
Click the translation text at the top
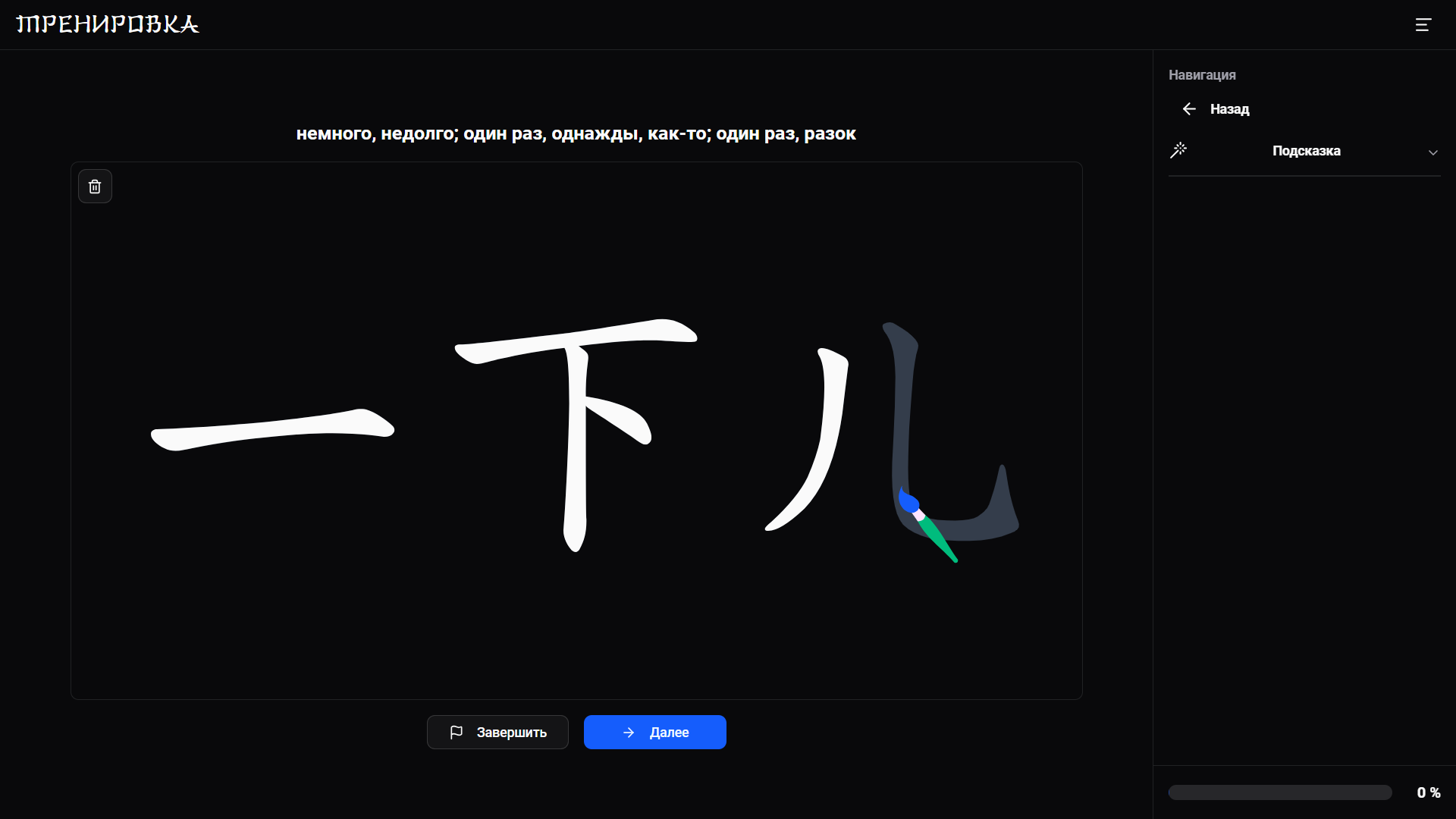[x=576, y=134]
